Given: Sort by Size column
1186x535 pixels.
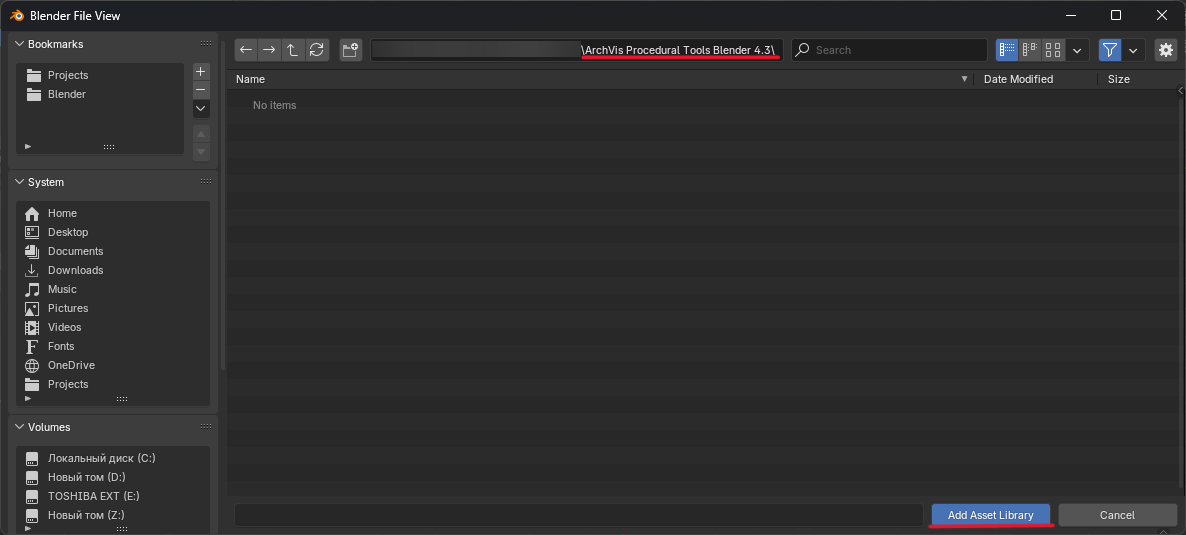Looking at the screenshot, I should pos(1119,79).
